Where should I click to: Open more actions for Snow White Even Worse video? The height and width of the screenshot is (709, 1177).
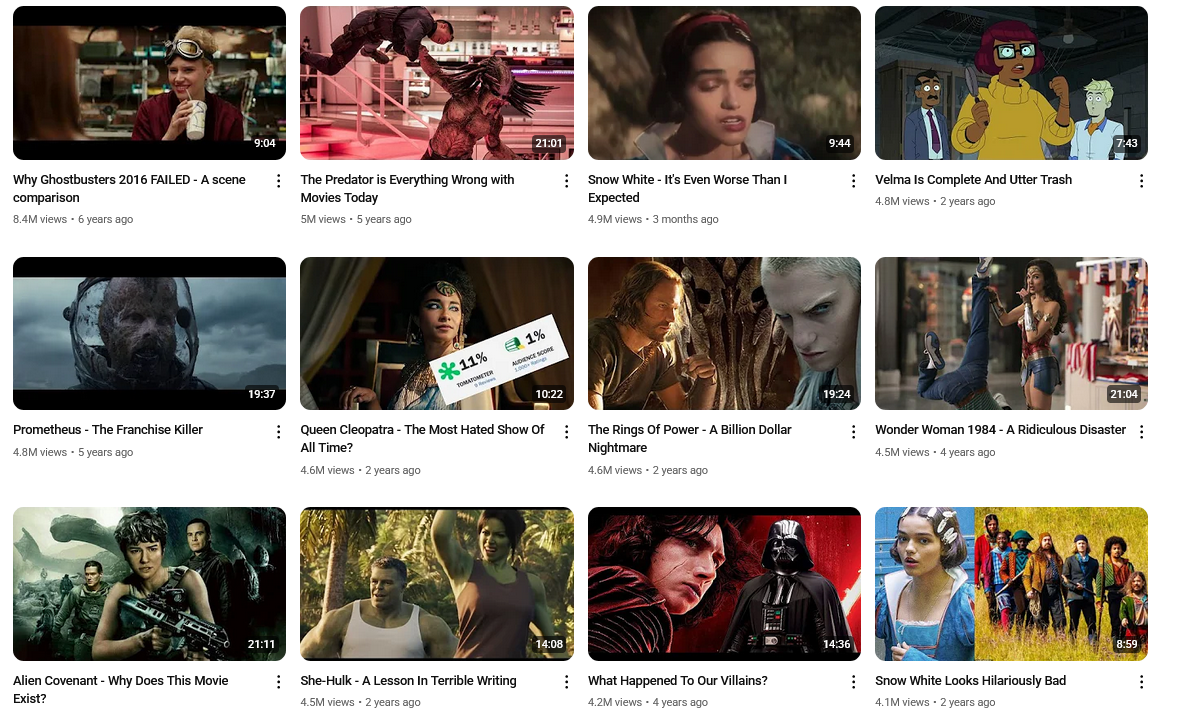coord(853,181)
